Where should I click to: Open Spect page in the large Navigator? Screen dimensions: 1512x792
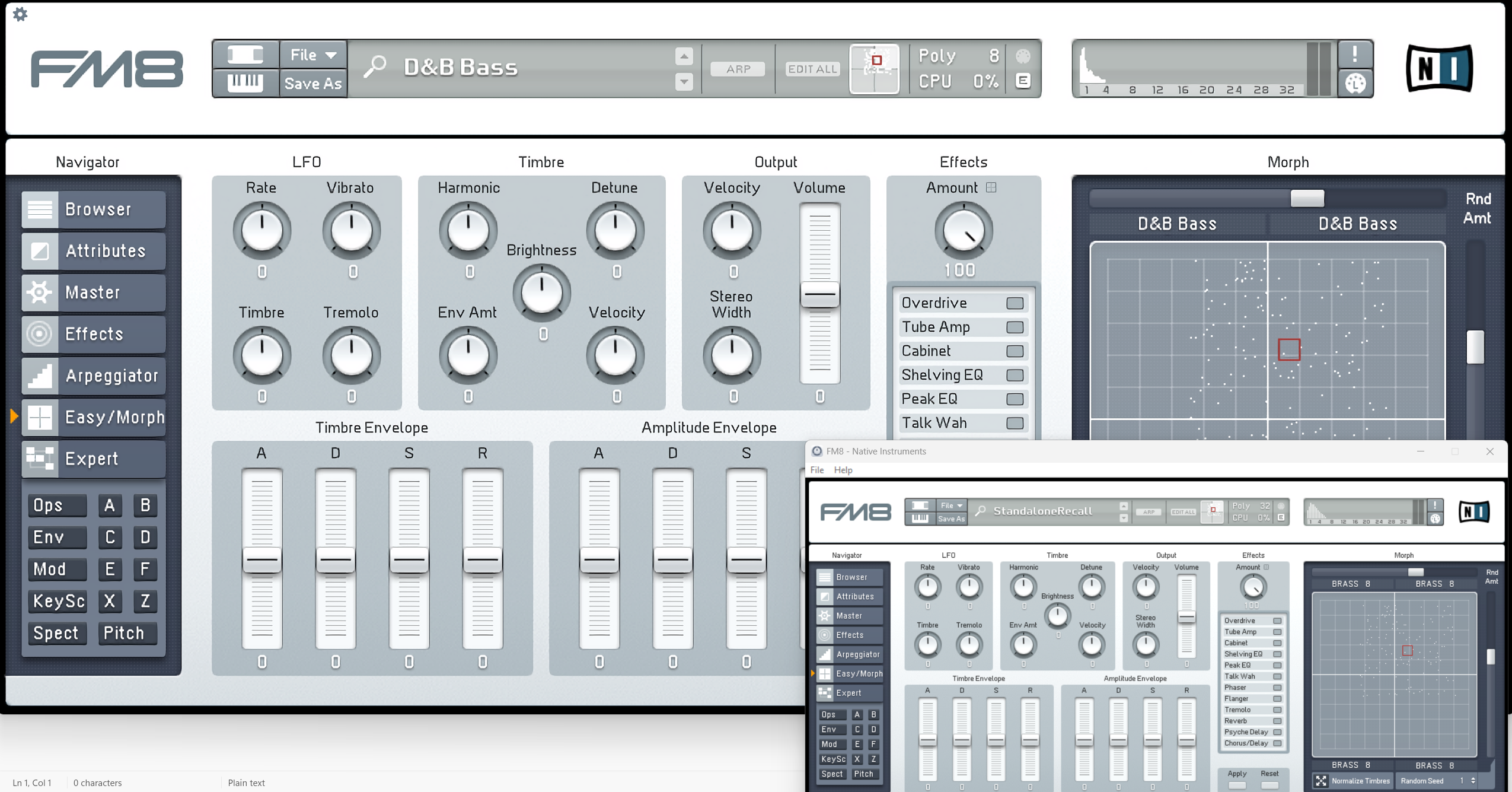[x=57, y=634]
